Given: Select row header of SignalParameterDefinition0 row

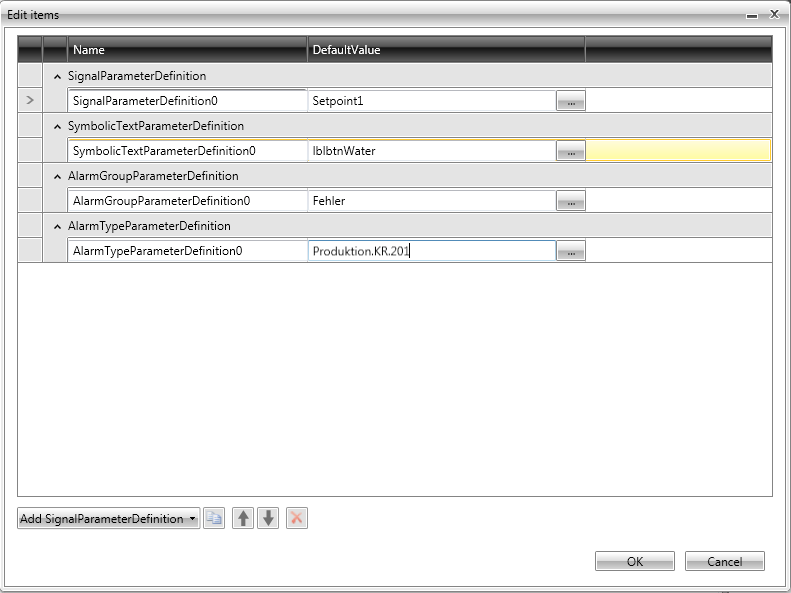Looking at the screenshot, I should 29,101.
